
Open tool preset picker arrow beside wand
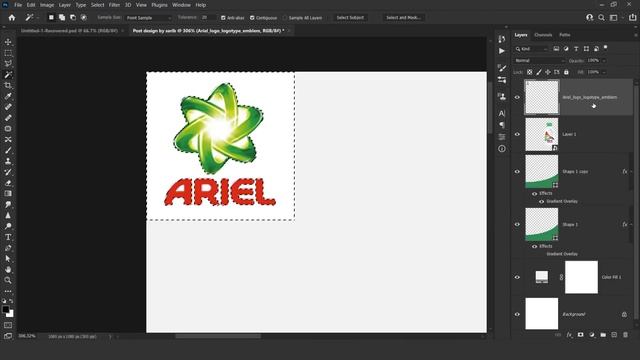pyautogui.click(x=37, y=18)
